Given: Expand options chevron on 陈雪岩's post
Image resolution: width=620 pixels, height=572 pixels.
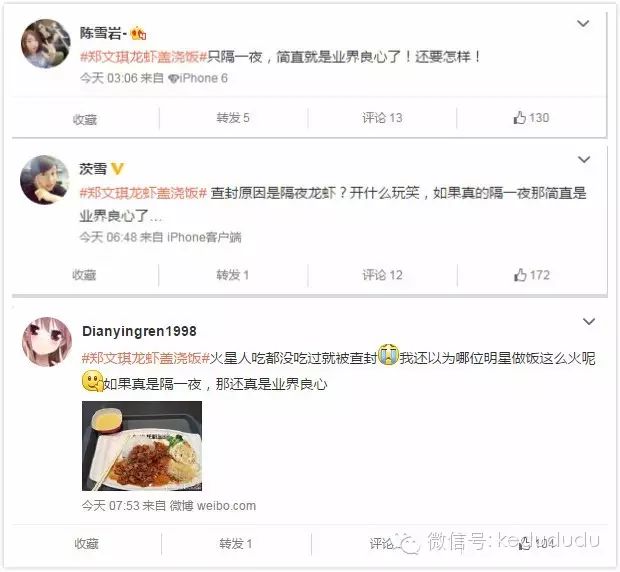Looking at the screenshot, I should 583,24.
